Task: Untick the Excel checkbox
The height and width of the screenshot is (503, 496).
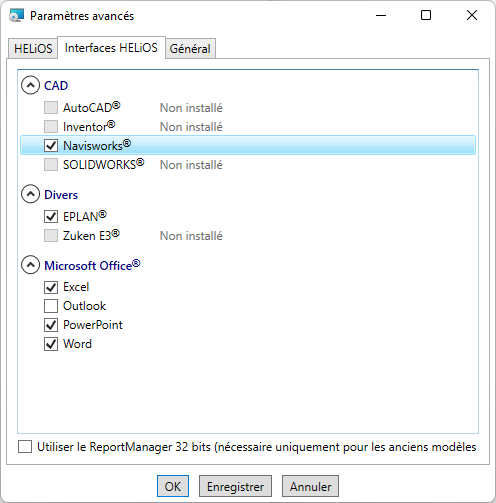Action: pos(51,287)
